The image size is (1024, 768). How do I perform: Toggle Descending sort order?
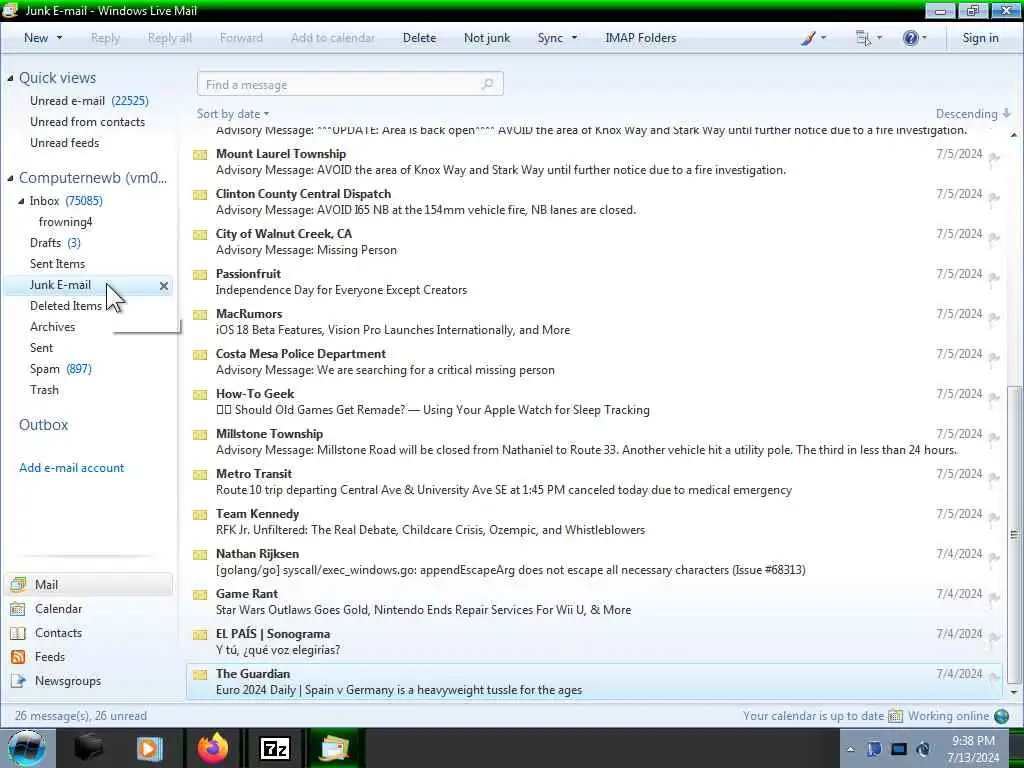[x=972, y=114]
